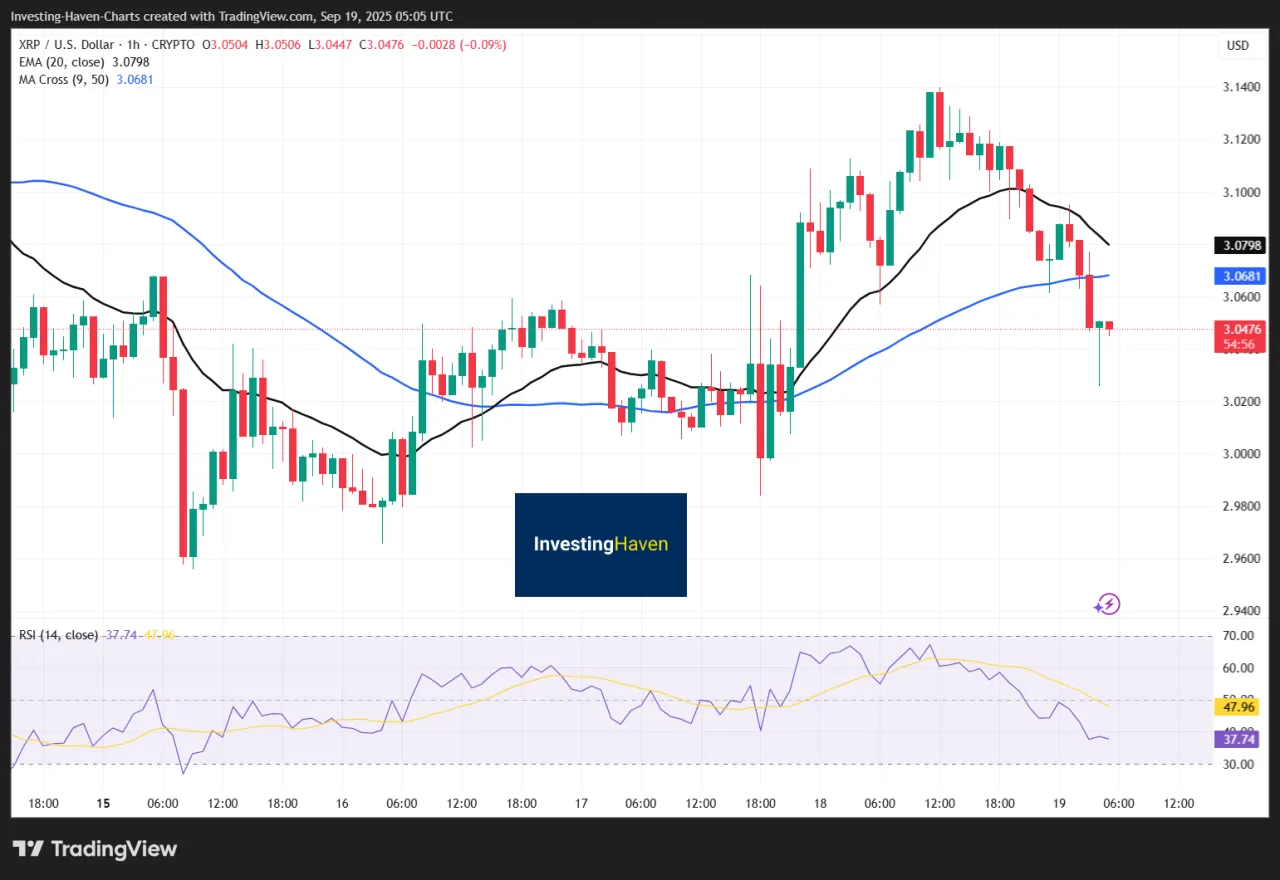The width and height of the screenshot is (1280, 880).
Task: Select the RSI (14, close) indicator legend
Action: 56,635
